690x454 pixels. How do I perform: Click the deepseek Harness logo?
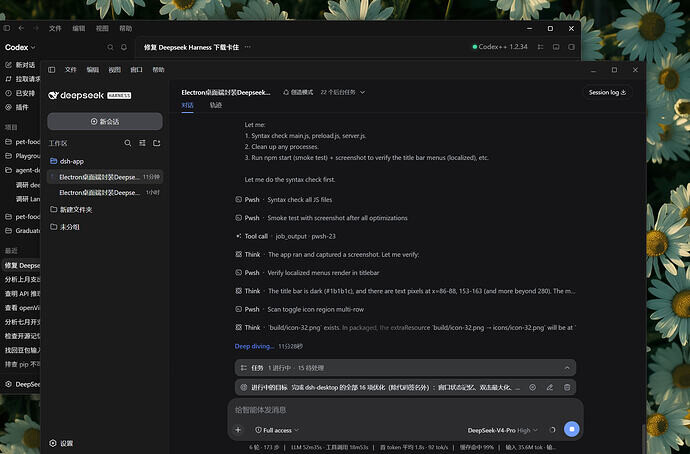tap(90, 95)
